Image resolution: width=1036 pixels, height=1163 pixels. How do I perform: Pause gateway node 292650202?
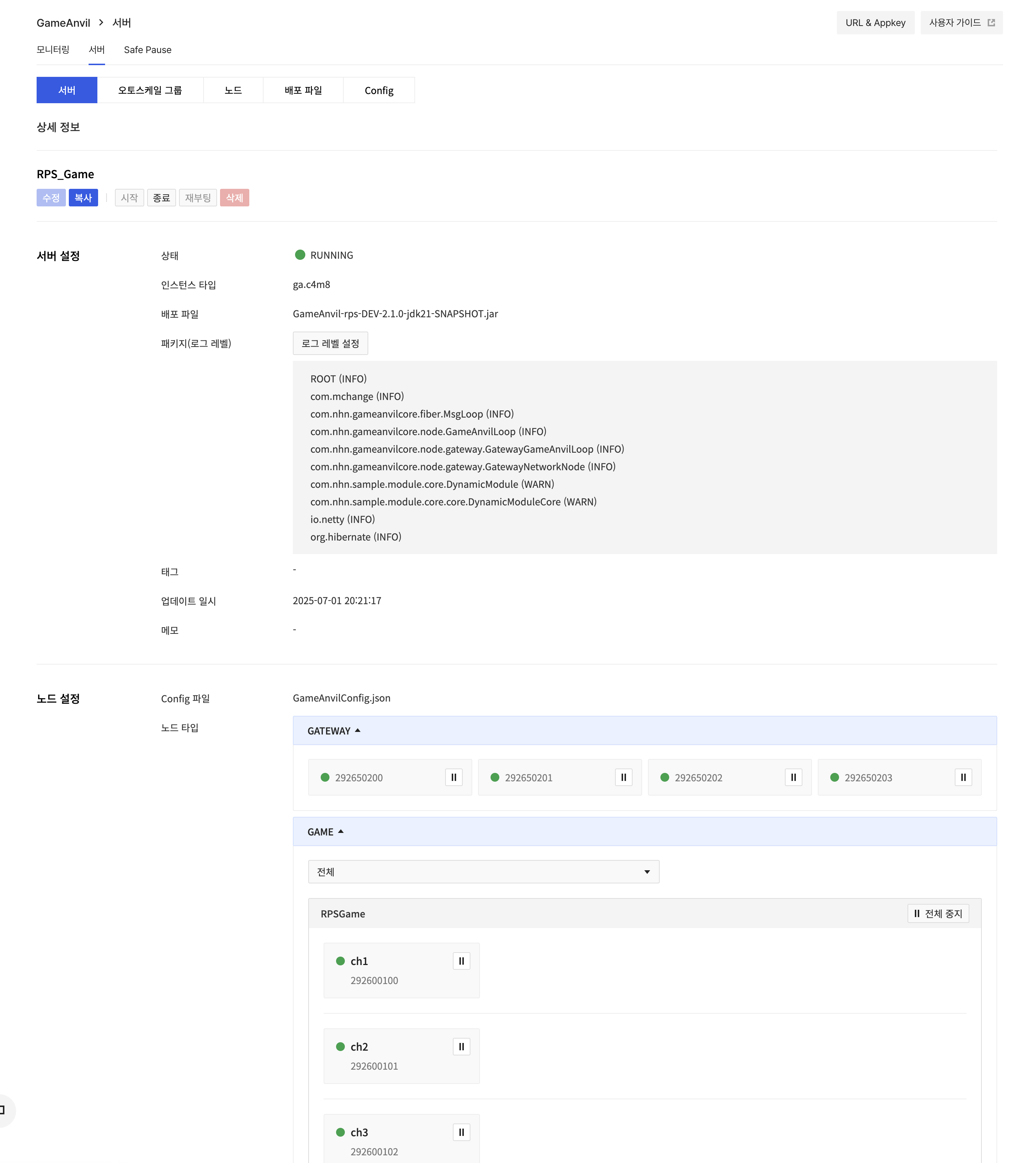793,777
